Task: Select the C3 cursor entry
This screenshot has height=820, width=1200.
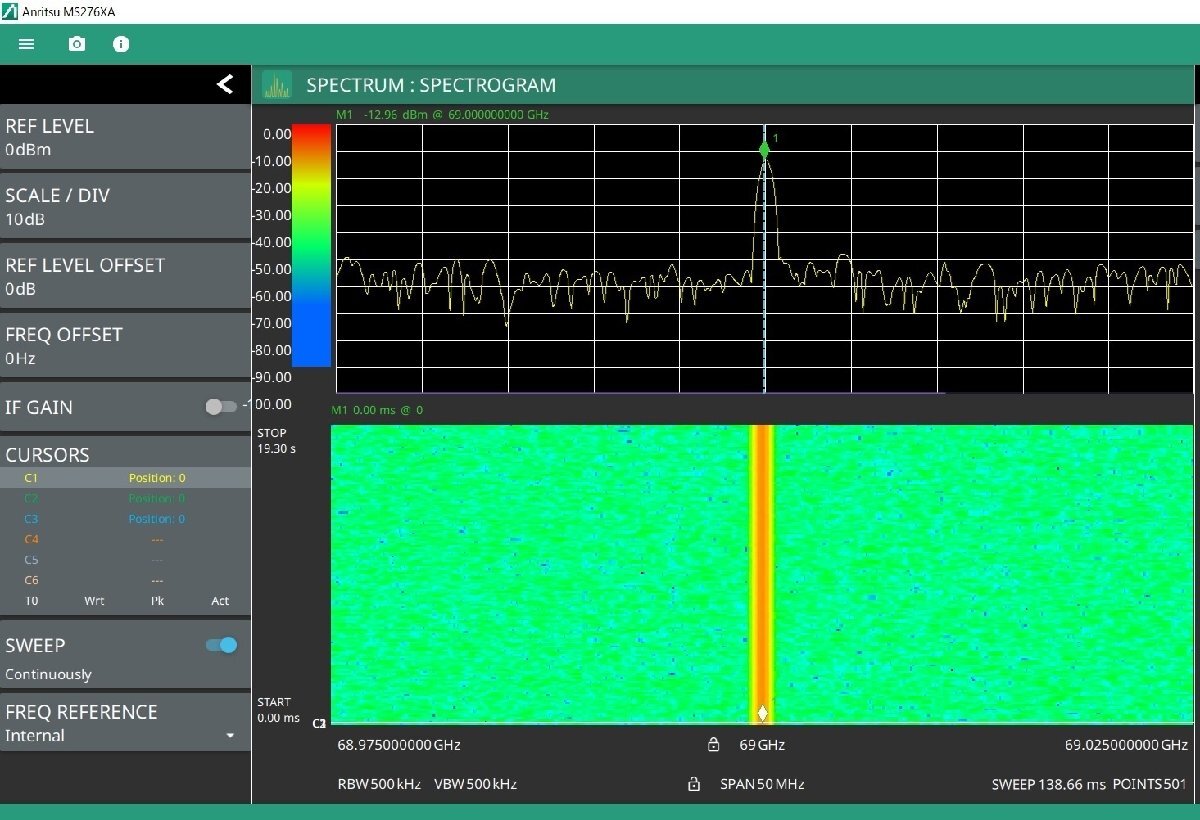Action: point(125,519)
